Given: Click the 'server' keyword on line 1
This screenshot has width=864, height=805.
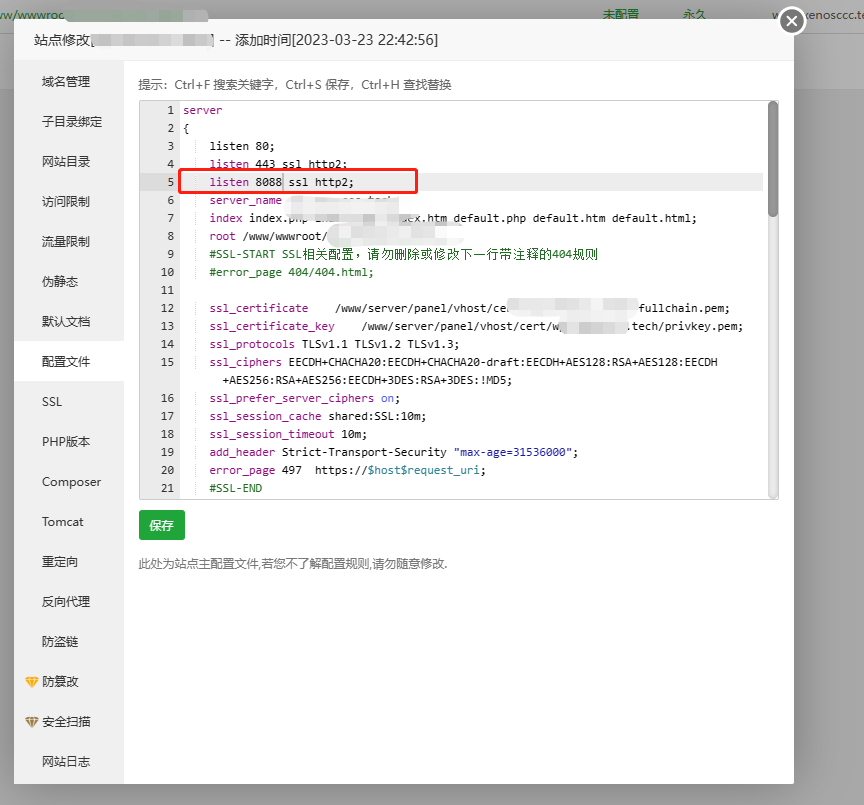Looking at the screenshot, I should click(202, 110).
